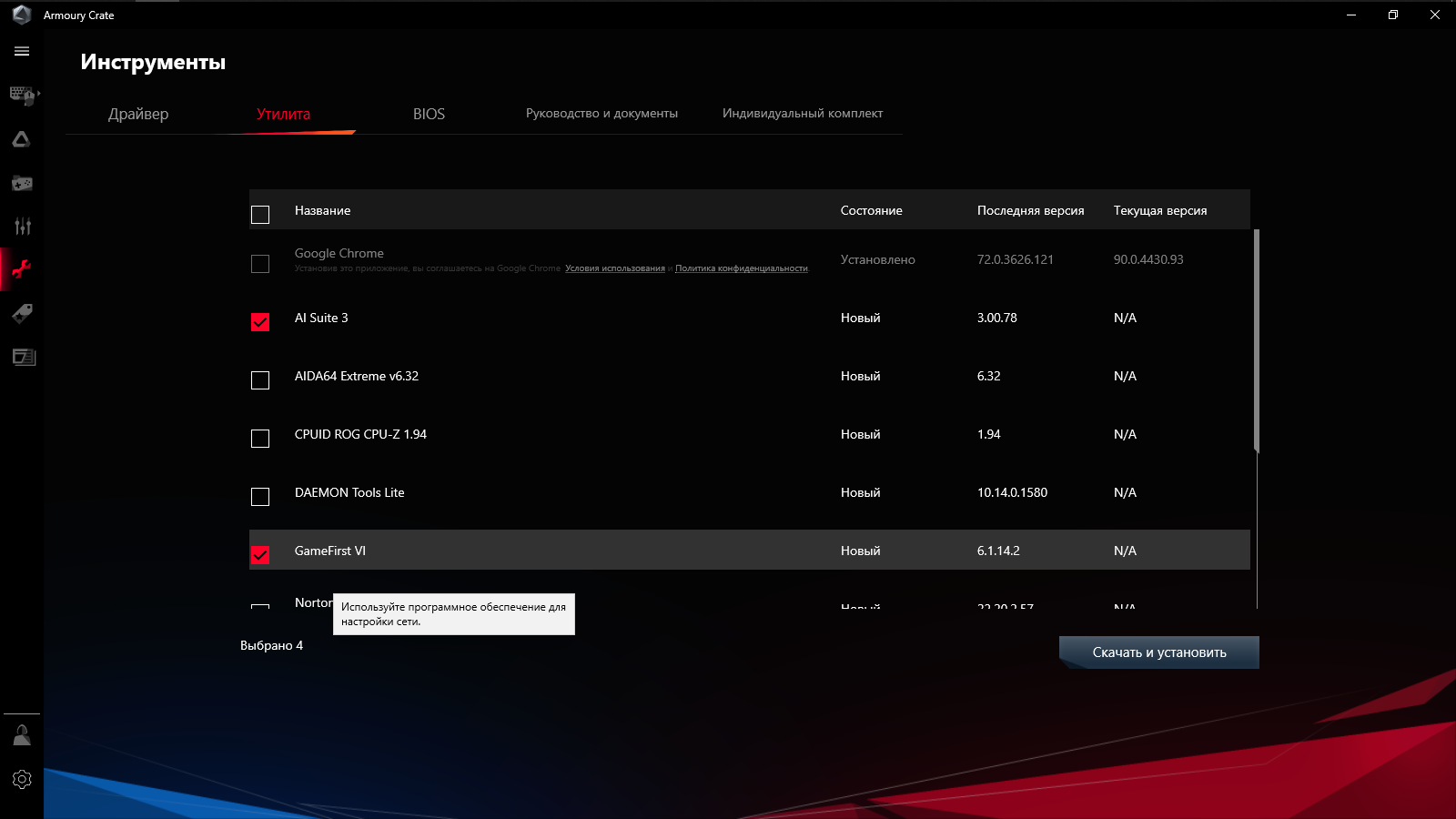Click the Инструменты page heading
The width and height of the screenshot is (1456, 819).
click(x=153, y=62)
